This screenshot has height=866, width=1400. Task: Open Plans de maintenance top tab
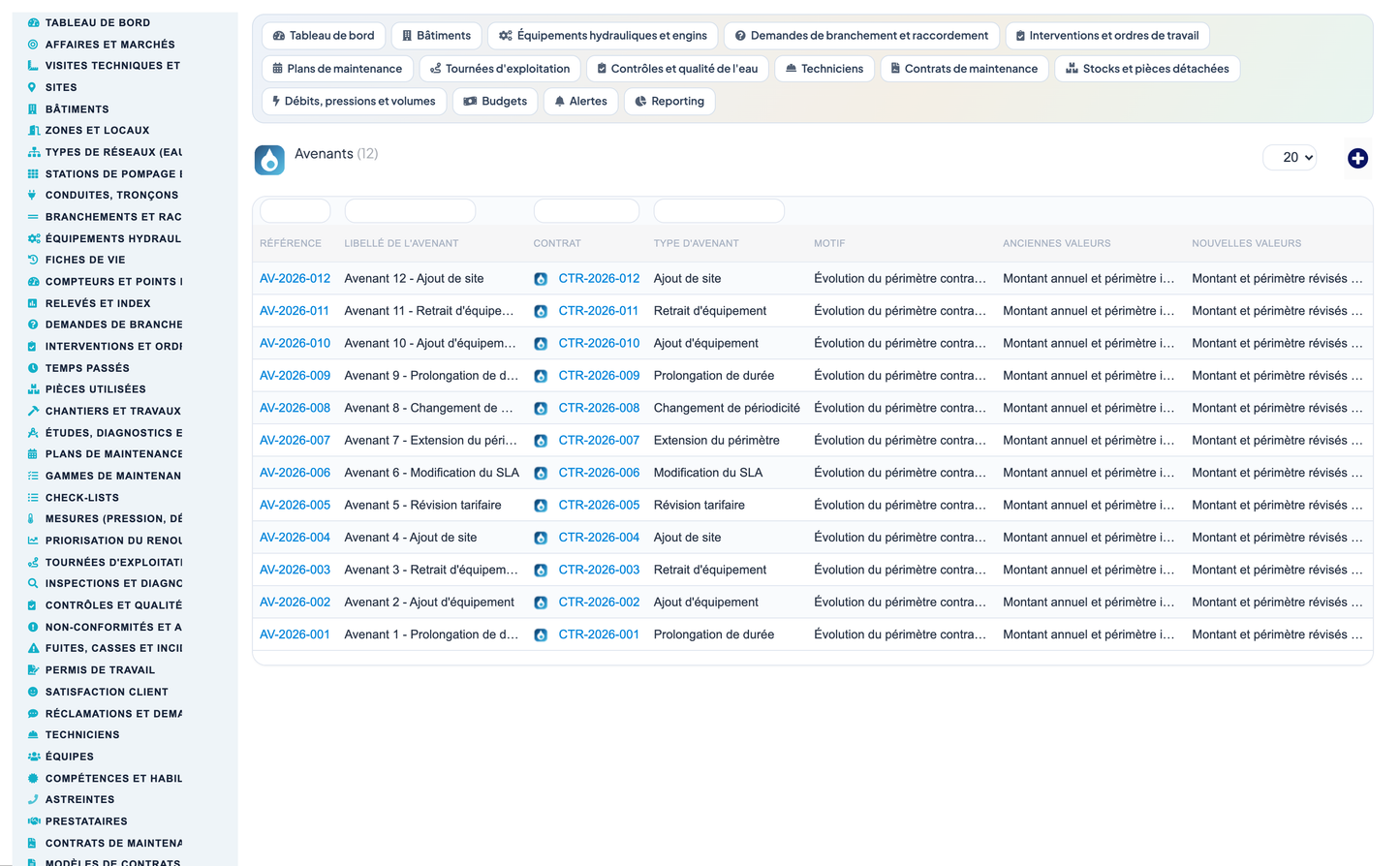click(337, 69)
